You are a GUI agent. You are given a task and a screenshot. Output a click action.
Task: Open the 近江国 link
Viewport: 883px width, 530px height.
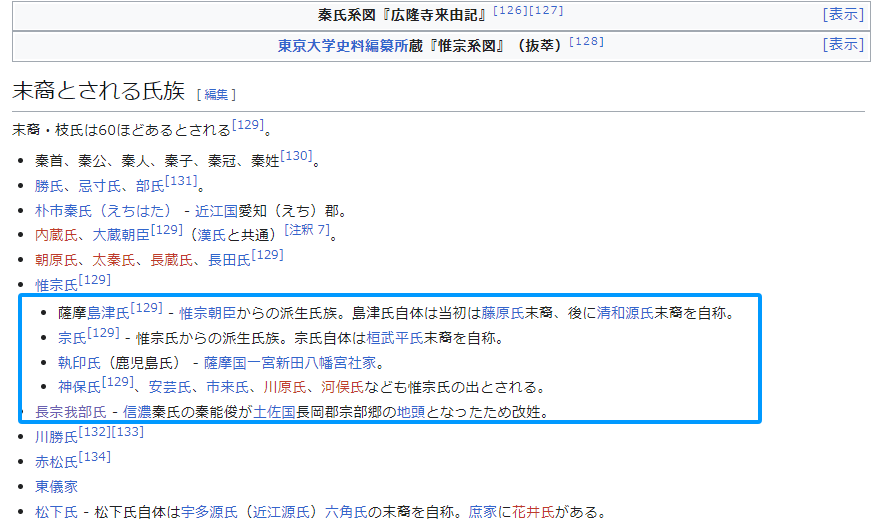pyautogui.click(x=216, y=211)
